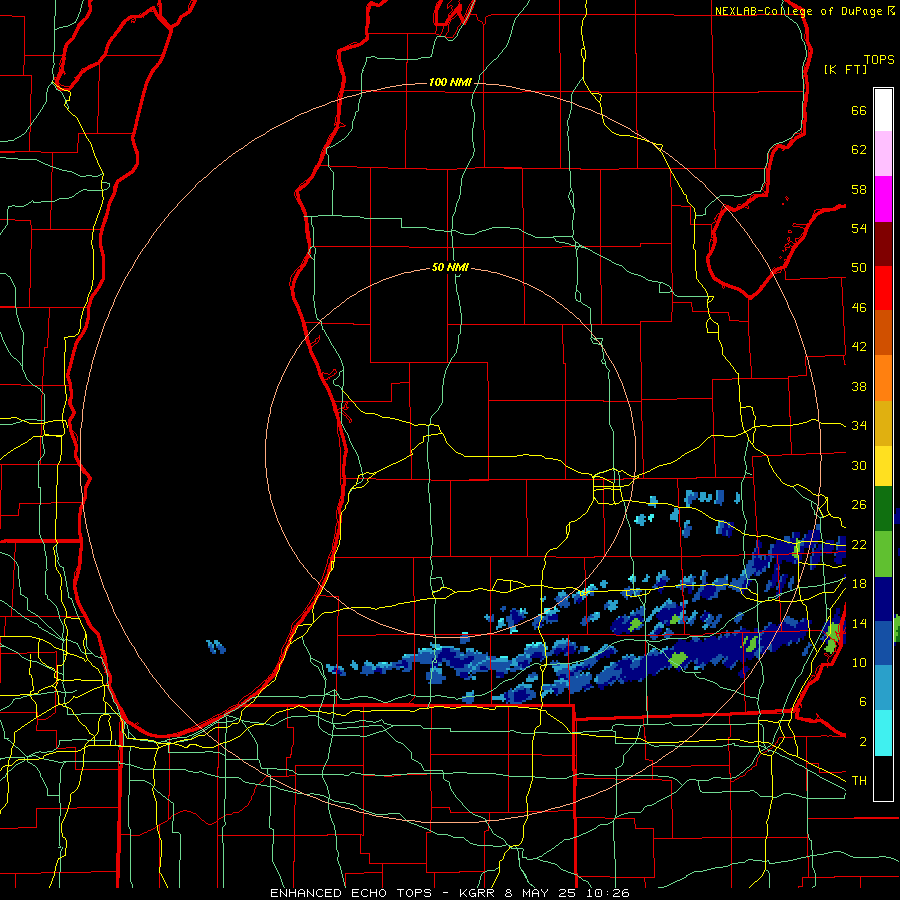Click the orange 42 kft legend swatch
900x900 pixels.
(x=883, y=378)
